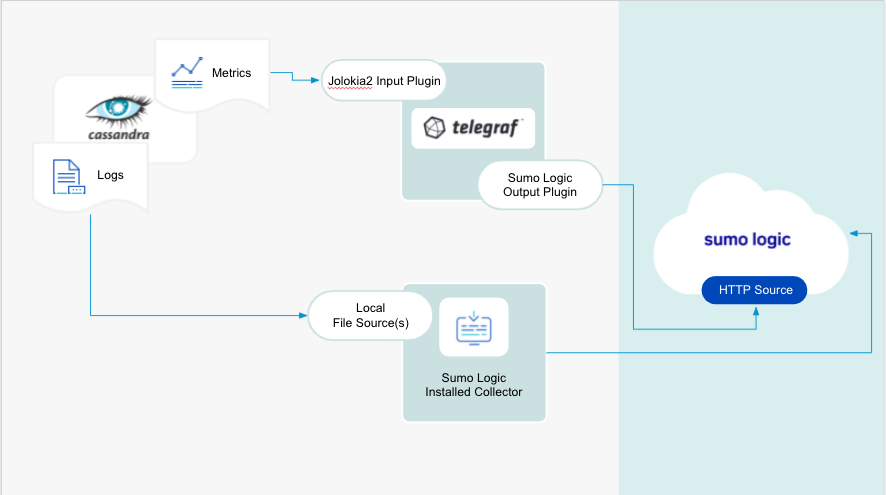This screenshot has height=495, width=886.
Task: Click the Metrics text label
Action: (x=231, y=72)
